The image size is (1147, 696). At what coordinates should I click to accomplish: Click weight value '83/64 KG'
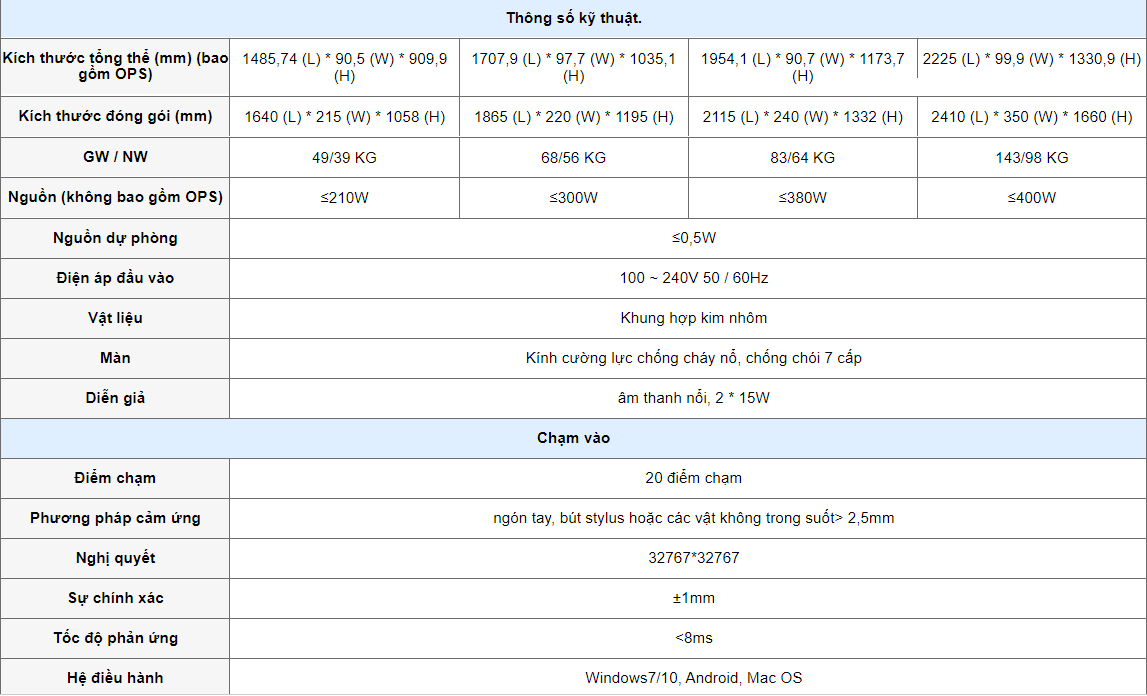pyautogui.click(x=802, y=157)
